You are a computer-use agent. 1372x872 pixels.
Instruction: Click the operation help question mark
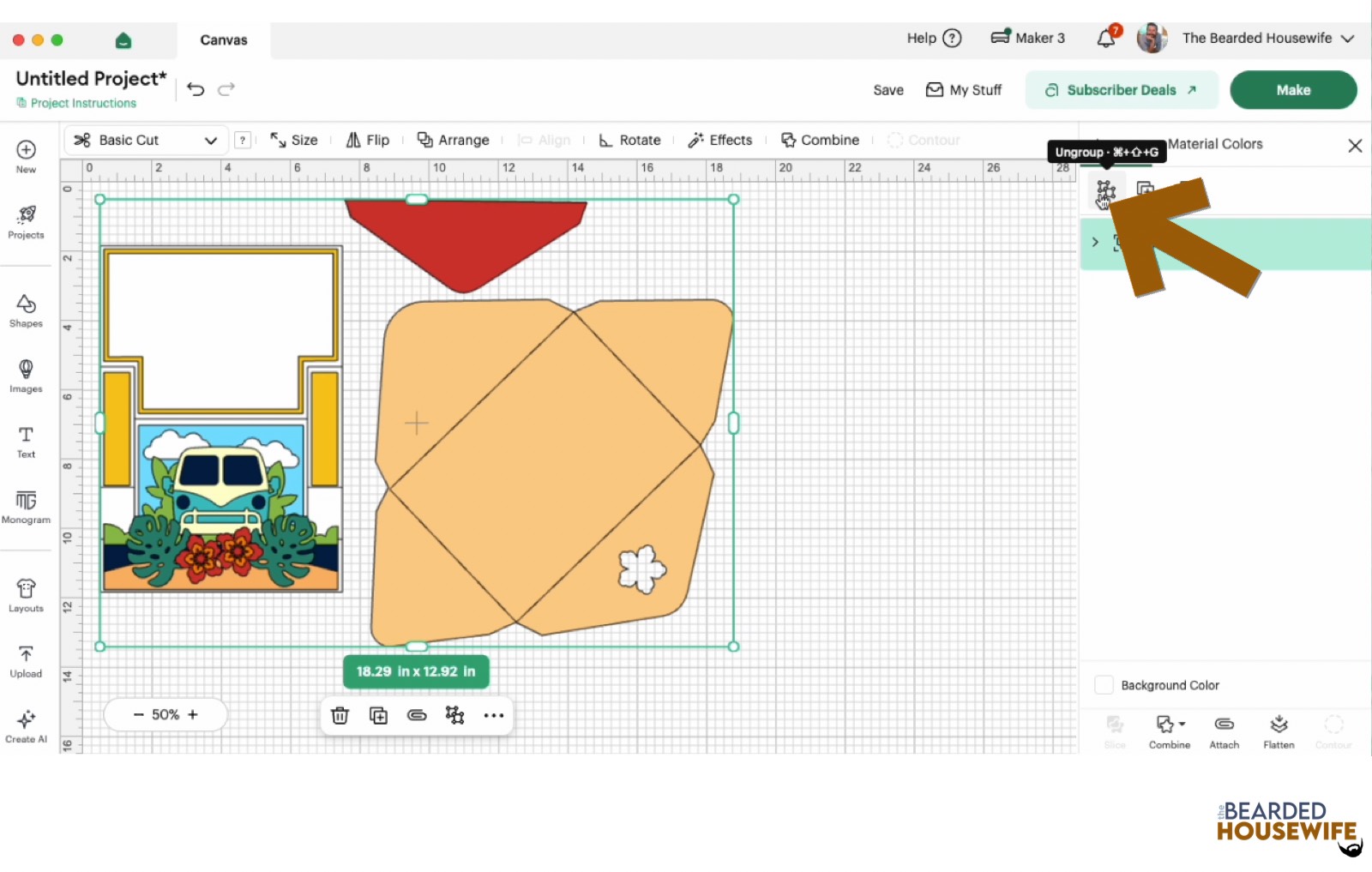click(243, 140)
